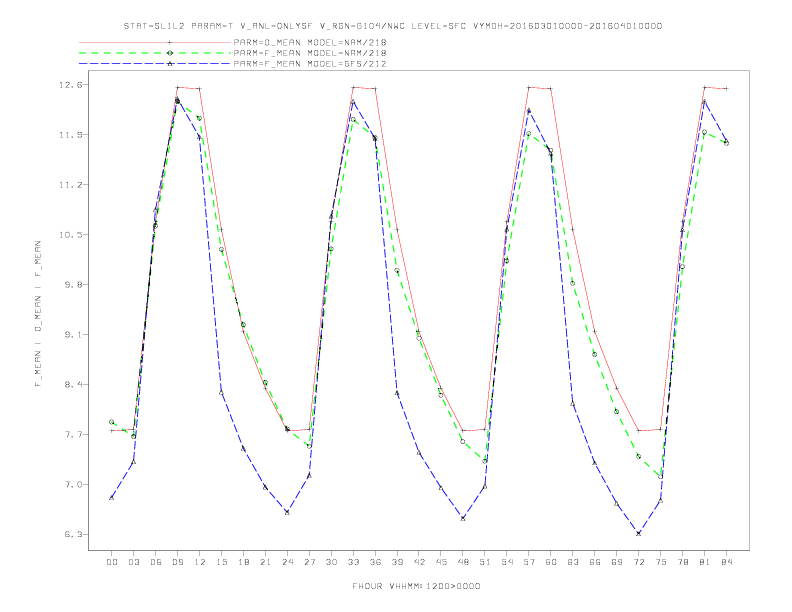Click the x-axis tick label 06
The height and width of the screenshot is (612, 792).
pyautogui.click(x=156, y=562)
